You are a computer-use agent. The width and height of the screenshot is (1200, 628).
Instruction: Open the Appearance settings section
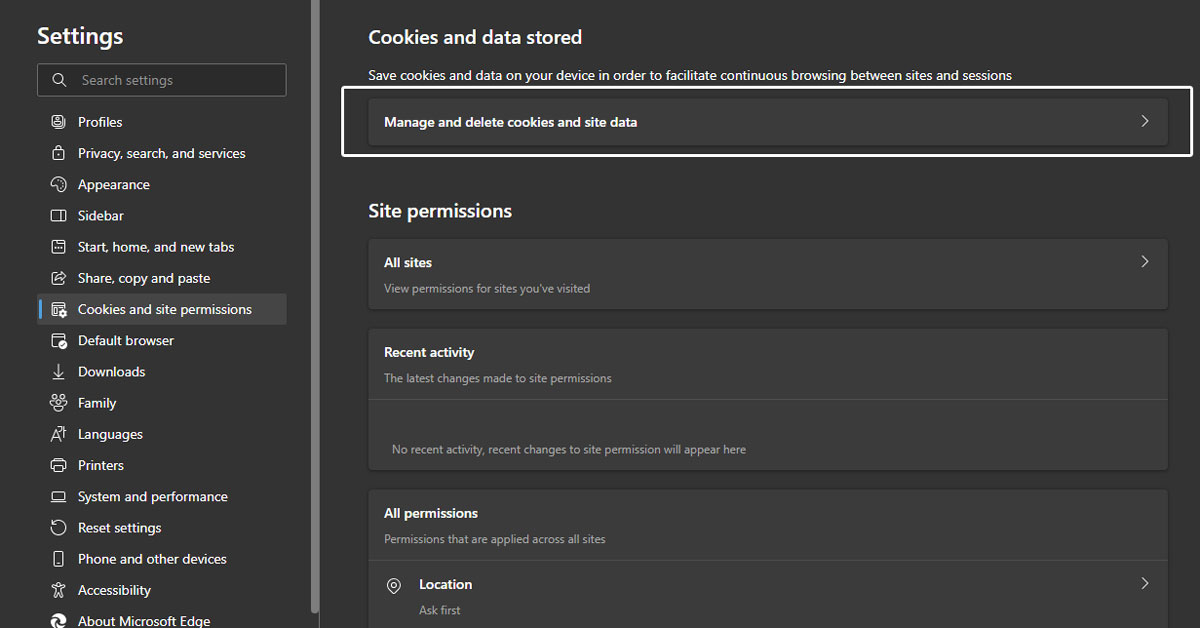click(x=162, y=184)
